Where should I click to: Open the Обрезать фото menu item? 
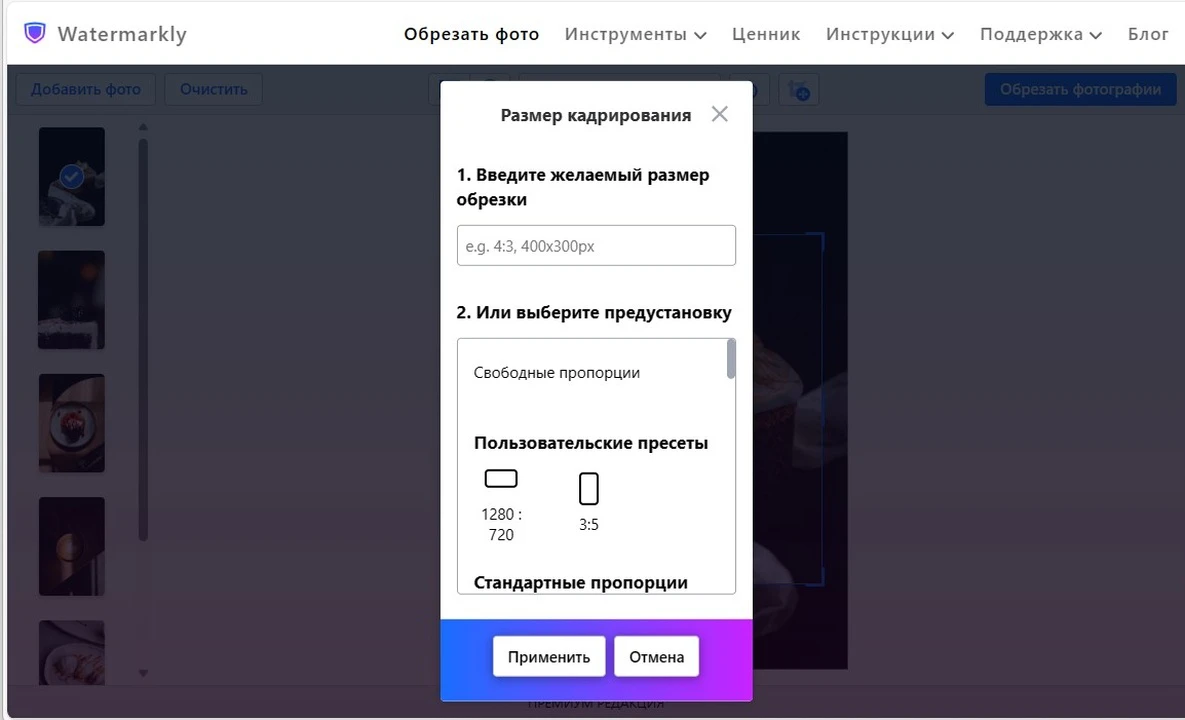[x=471, y=34]
